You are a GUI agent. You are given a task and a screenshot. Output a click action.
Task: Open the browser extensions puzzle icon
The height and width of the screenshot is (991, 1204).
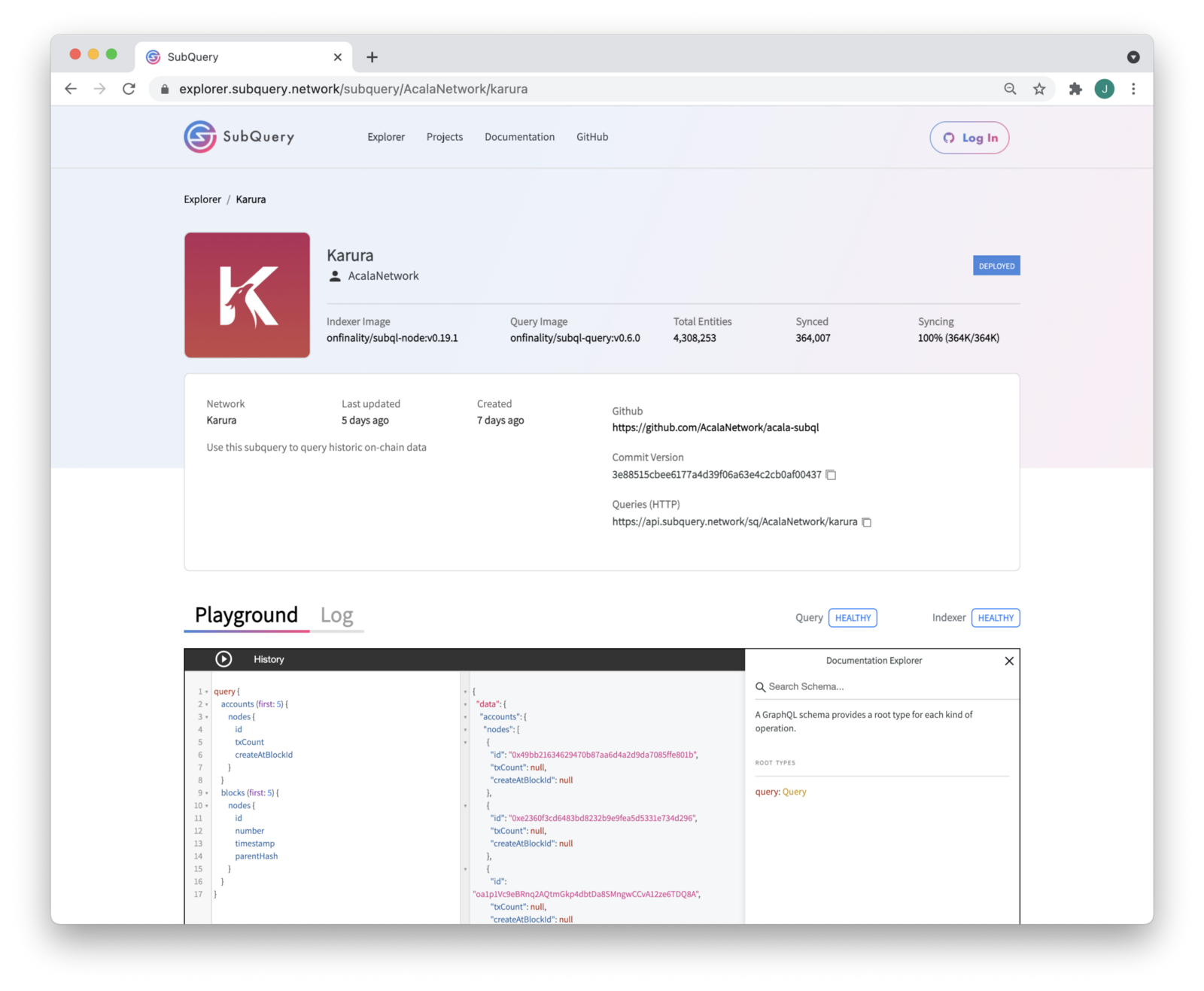pyautogui.click(x=1075, y=89)
